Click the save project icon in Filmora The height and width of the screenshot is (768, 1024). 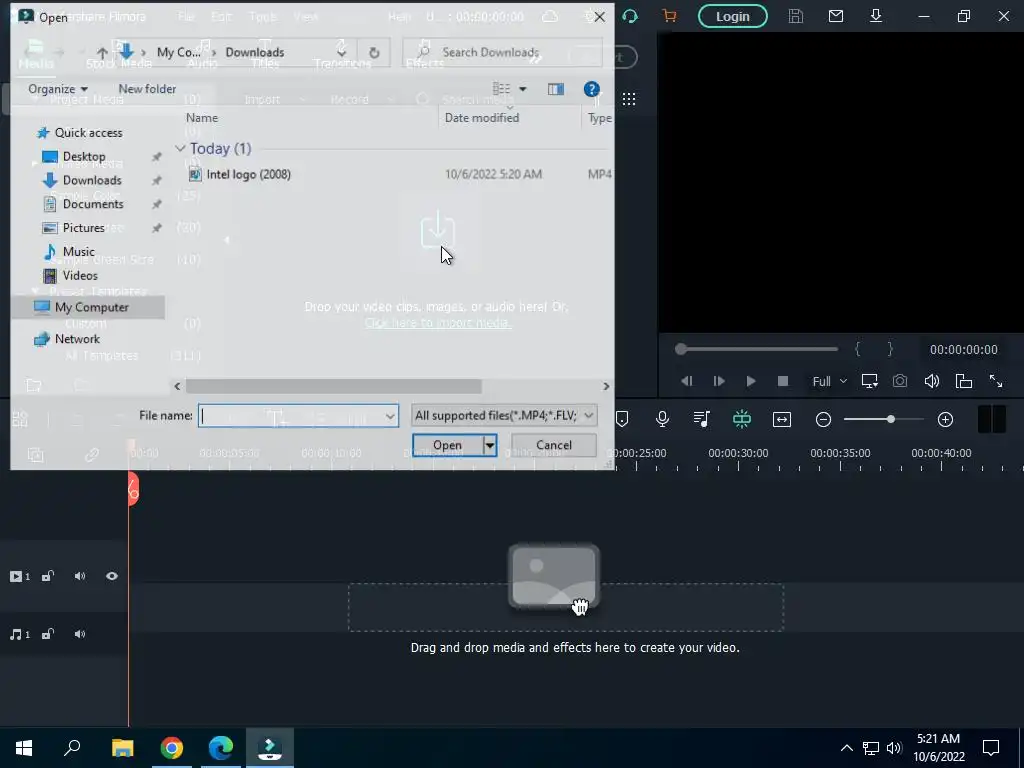point(795,16)
